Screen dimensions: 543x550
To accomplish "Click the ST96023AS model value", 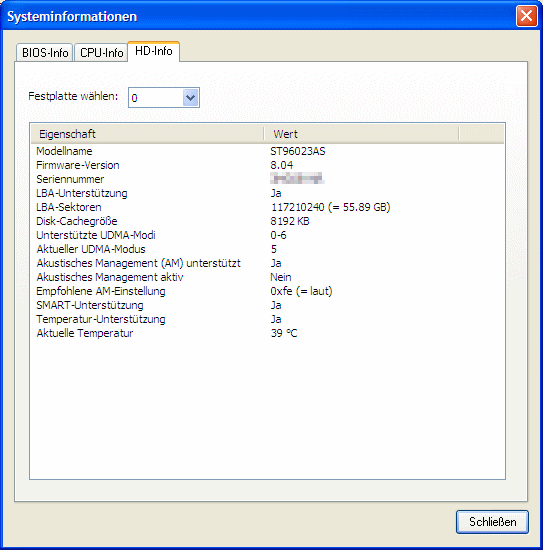I will [x=298, y=151].
